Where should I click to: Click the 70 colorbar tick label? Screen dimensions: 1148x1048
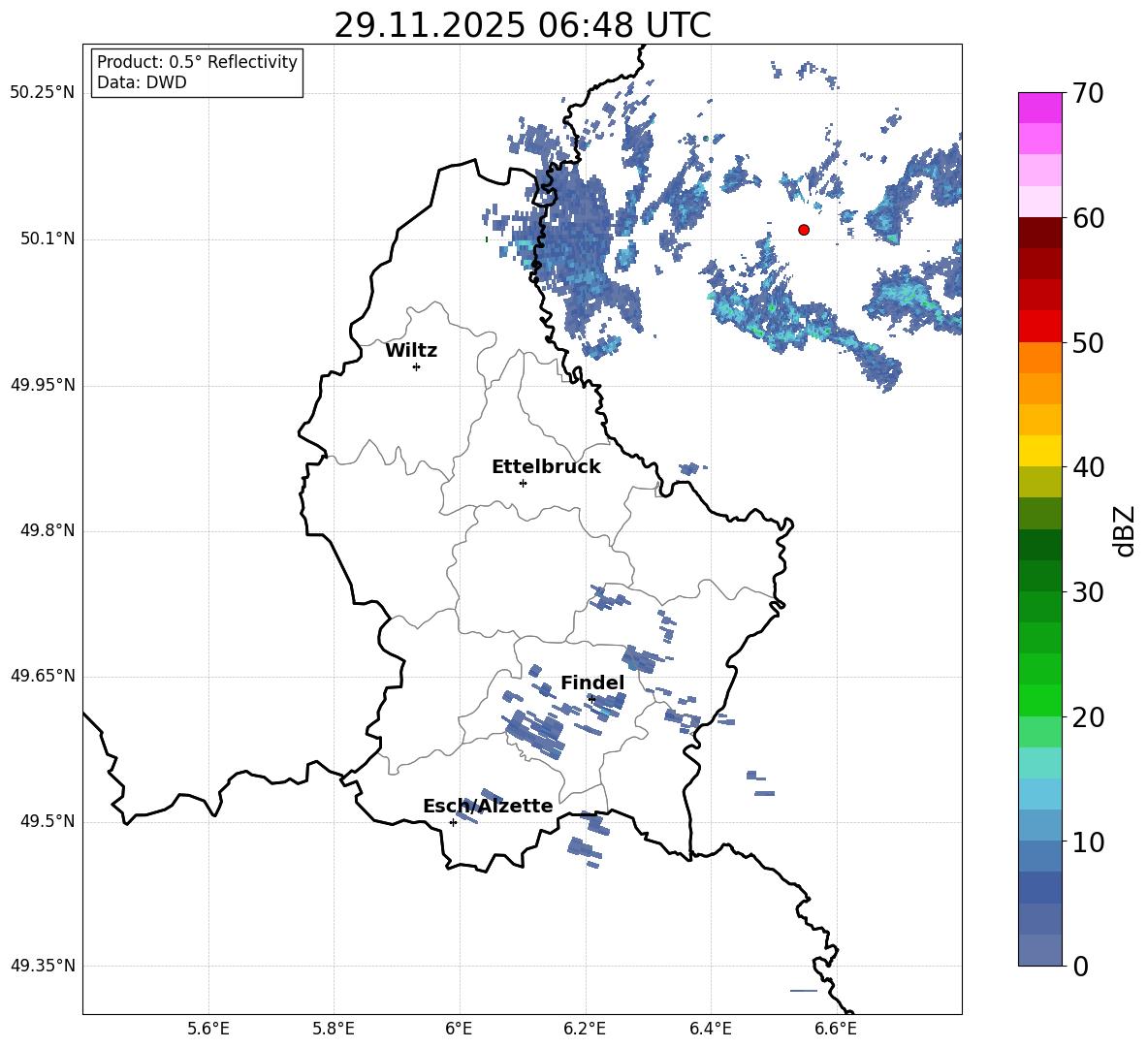tap(1088, 93)
